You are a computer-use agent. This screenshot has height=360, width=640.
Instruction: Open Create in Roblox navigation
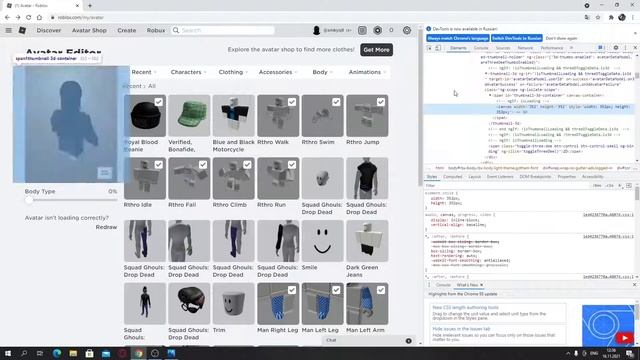click(x=127, y=30)
